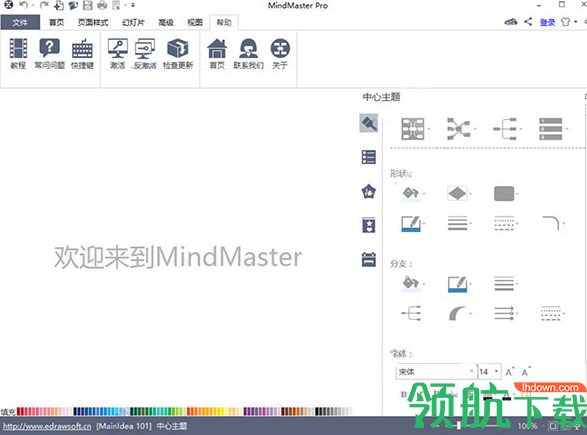Image resolution: width=587 pixels, height=435 pixels.
Task: Open the 关于 about dialog
Action: [x=280, y=53]
